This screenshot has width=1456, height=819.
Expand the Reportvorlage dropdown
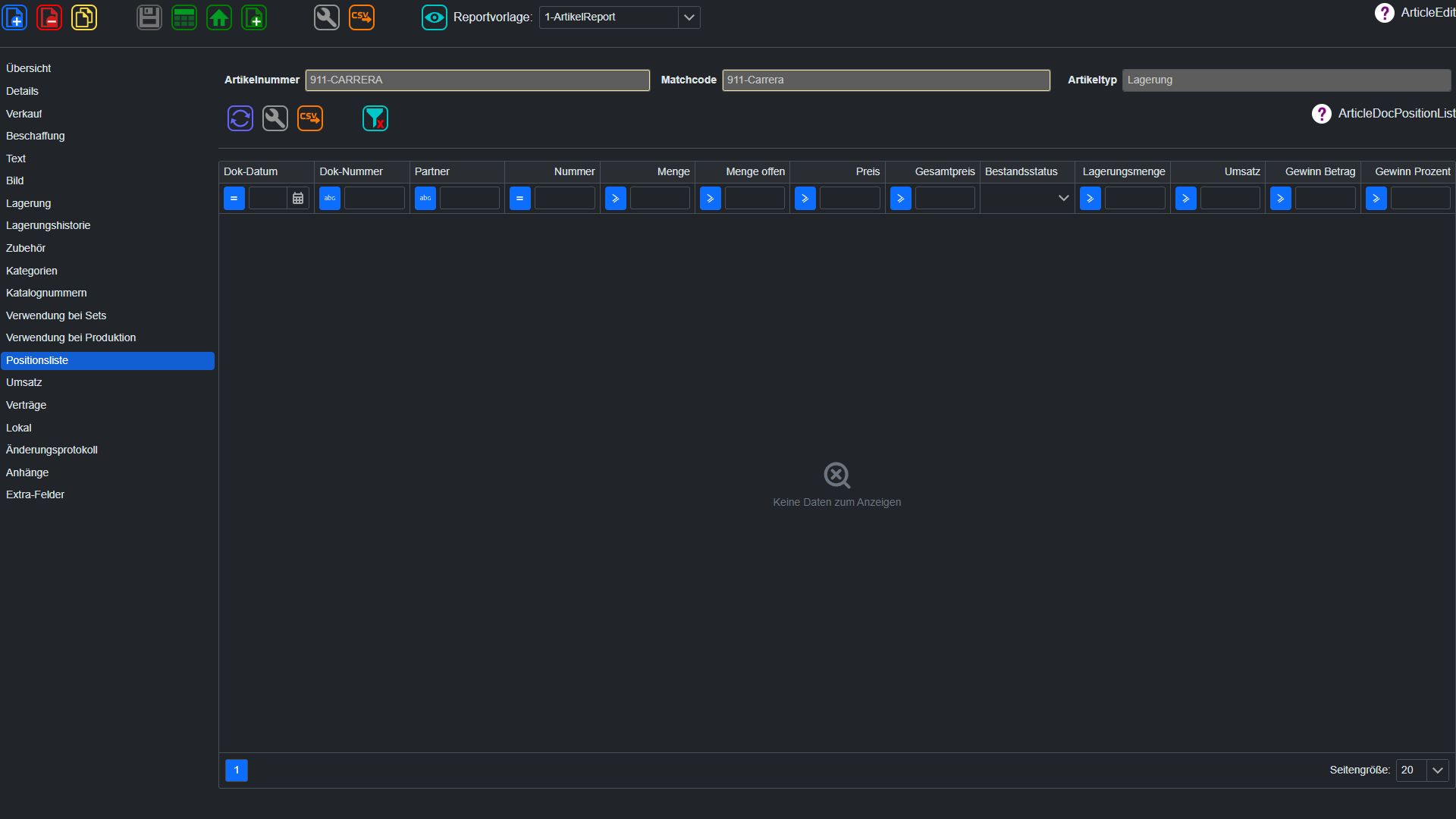pos(689,17)
